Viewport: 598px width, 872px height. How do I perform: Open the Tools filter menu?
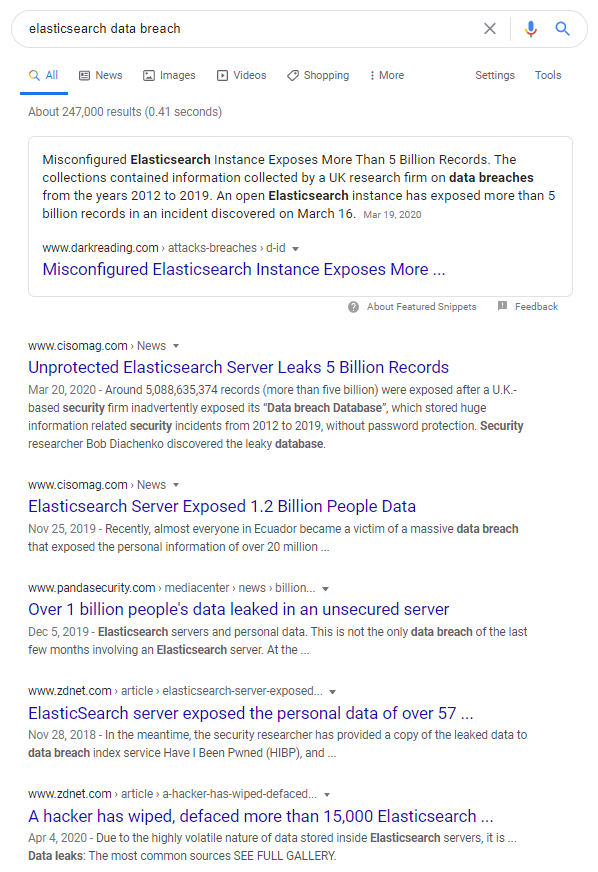[x=548, y=75]
